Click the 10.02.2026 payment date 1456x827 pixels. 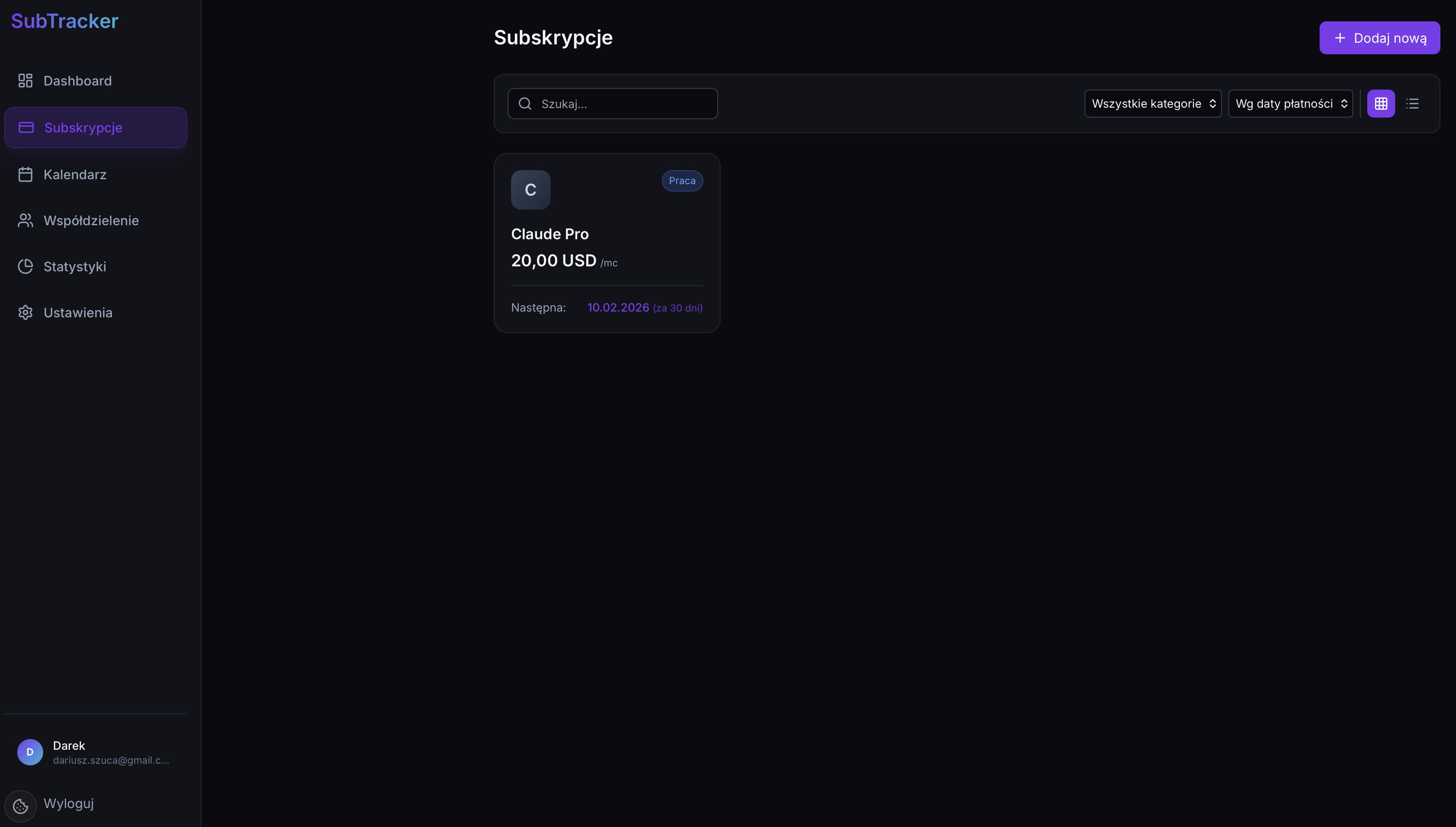pos(617,307)
